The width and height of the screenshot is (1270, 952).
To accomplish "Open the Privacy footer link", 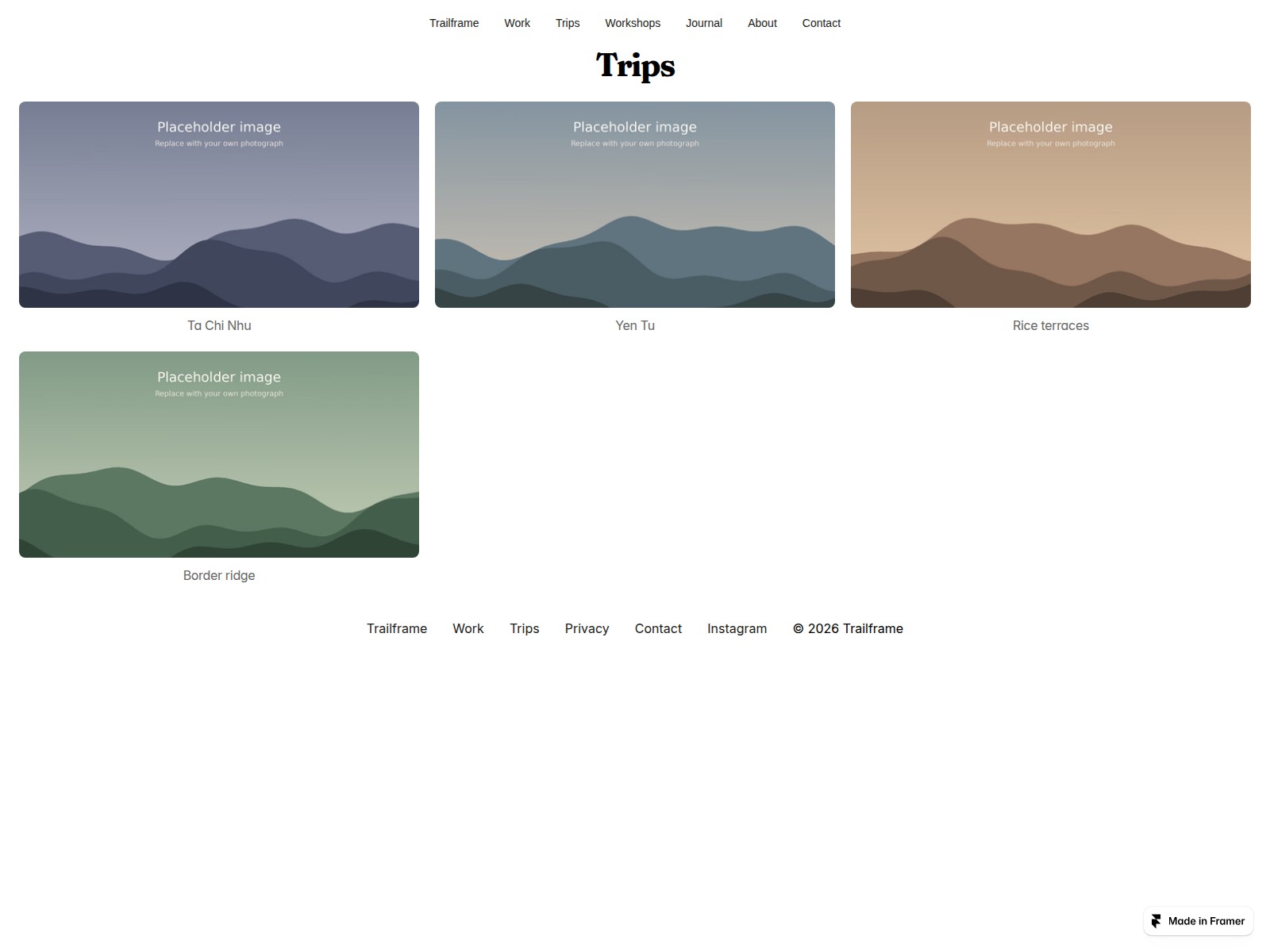I will pyautogui.click(x=587, y=628).
